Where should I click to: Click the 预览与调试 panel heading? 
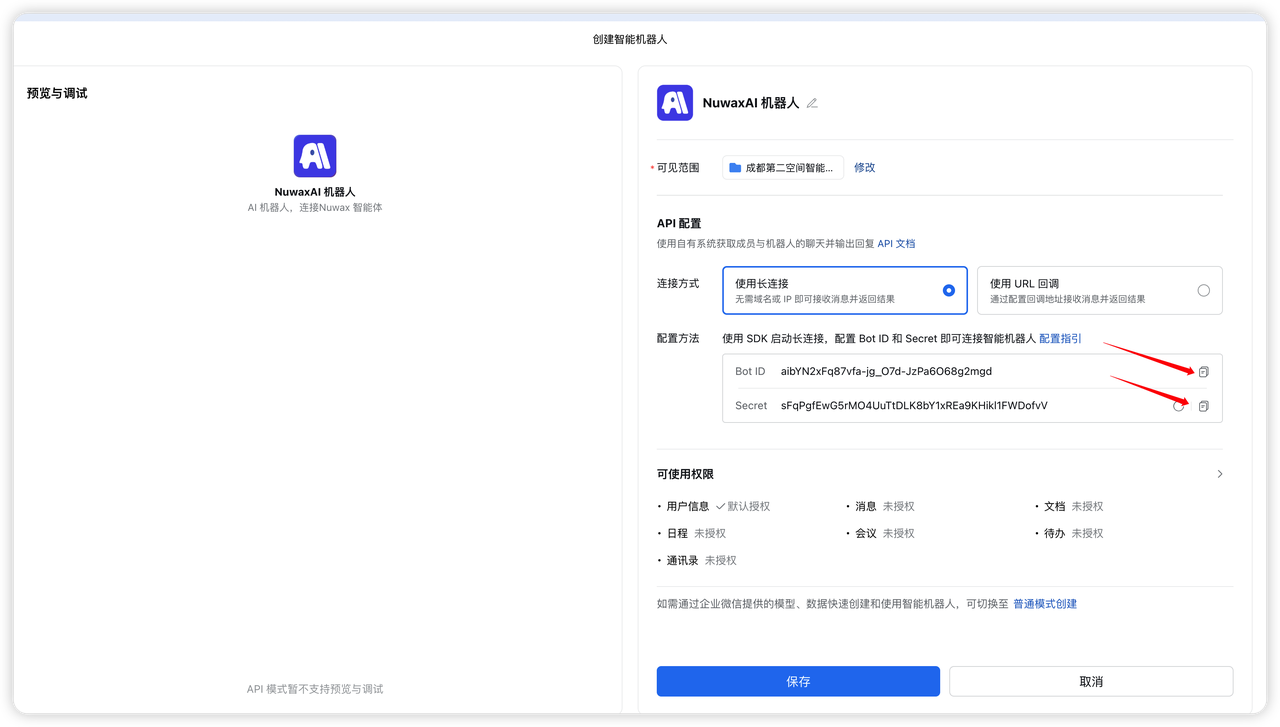pos(57,93)
